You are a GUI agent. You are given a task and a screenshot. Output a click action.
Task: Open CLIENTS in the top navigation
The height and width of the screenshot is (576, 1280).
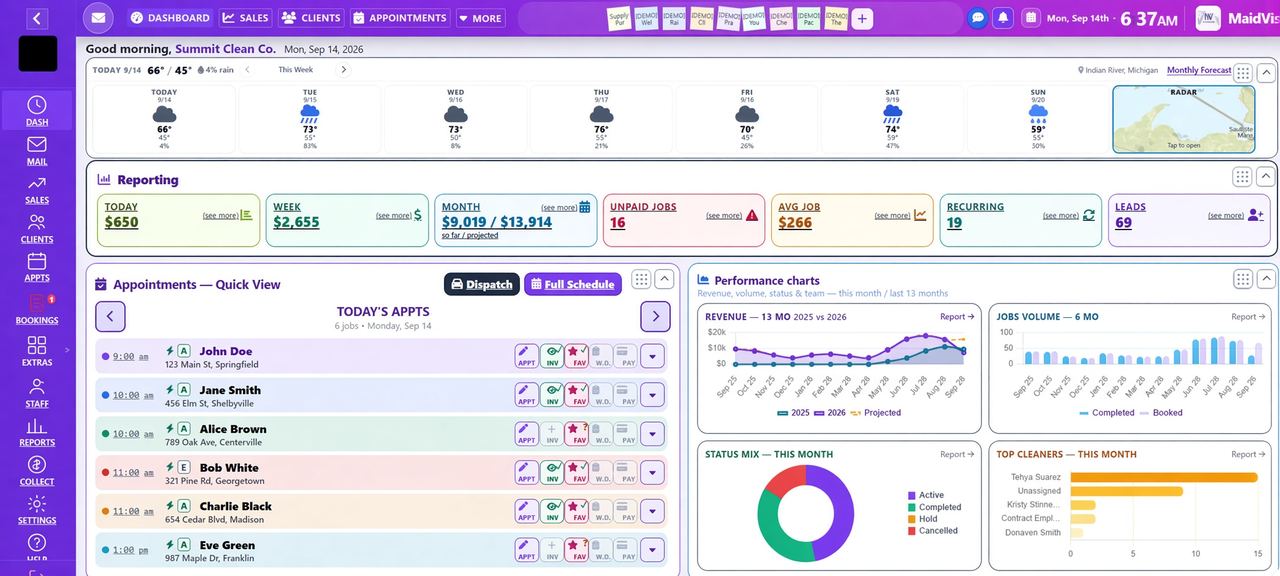point(311,18)
